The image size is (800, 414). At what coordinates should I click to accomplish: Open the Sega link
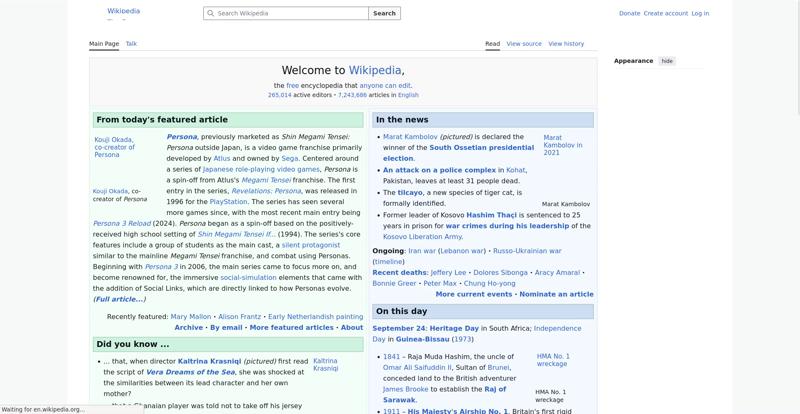[289, 158]
